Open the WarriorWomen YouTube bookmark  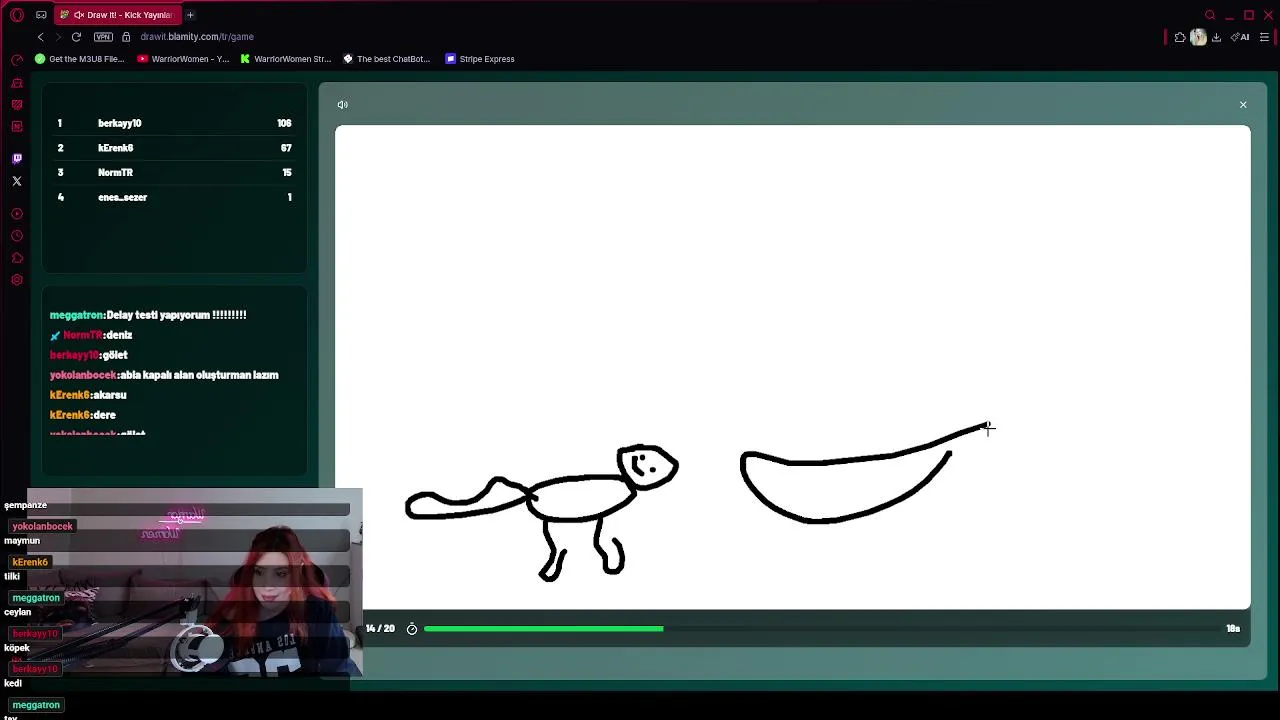point(183,59)
